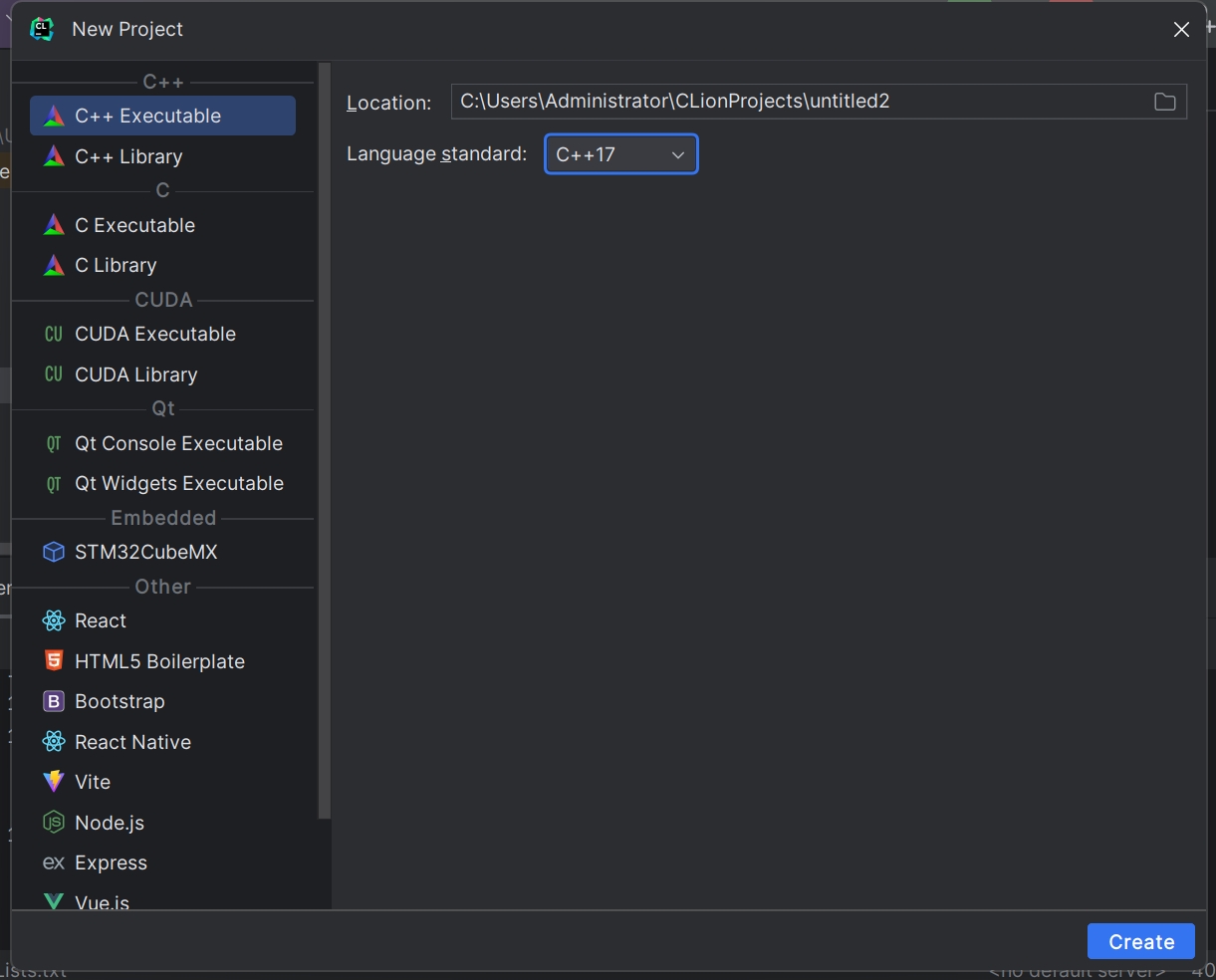Select "Qt Widgets Executable" project type
The image size is (1216, 980).
[163, 484]
